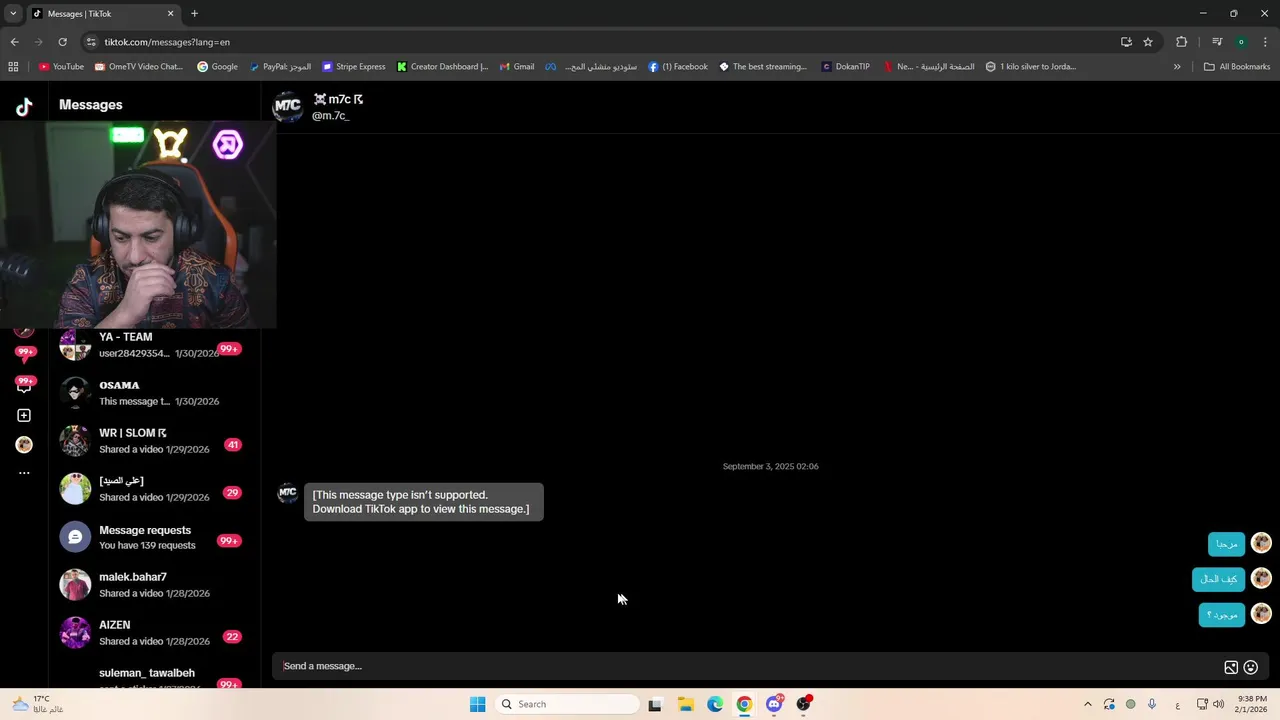Click the Chrome icon in taskbar
The height and width of the screenshot is (720, 1280).
[x=744, y=704]
